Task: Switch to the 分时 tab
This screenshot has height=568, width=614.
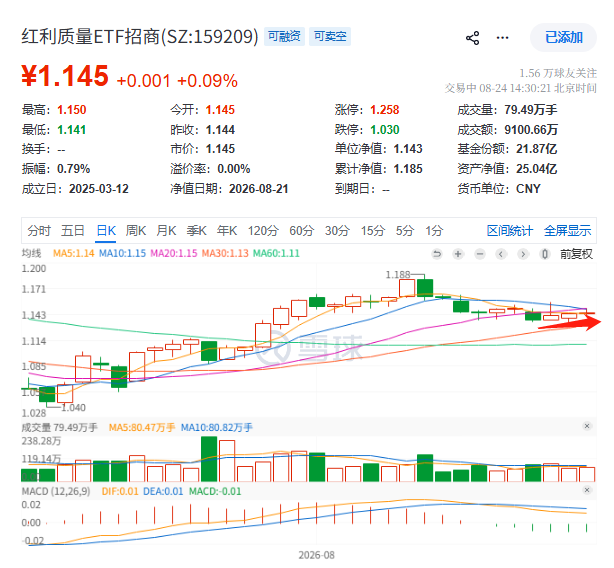Action: (39, 231)
